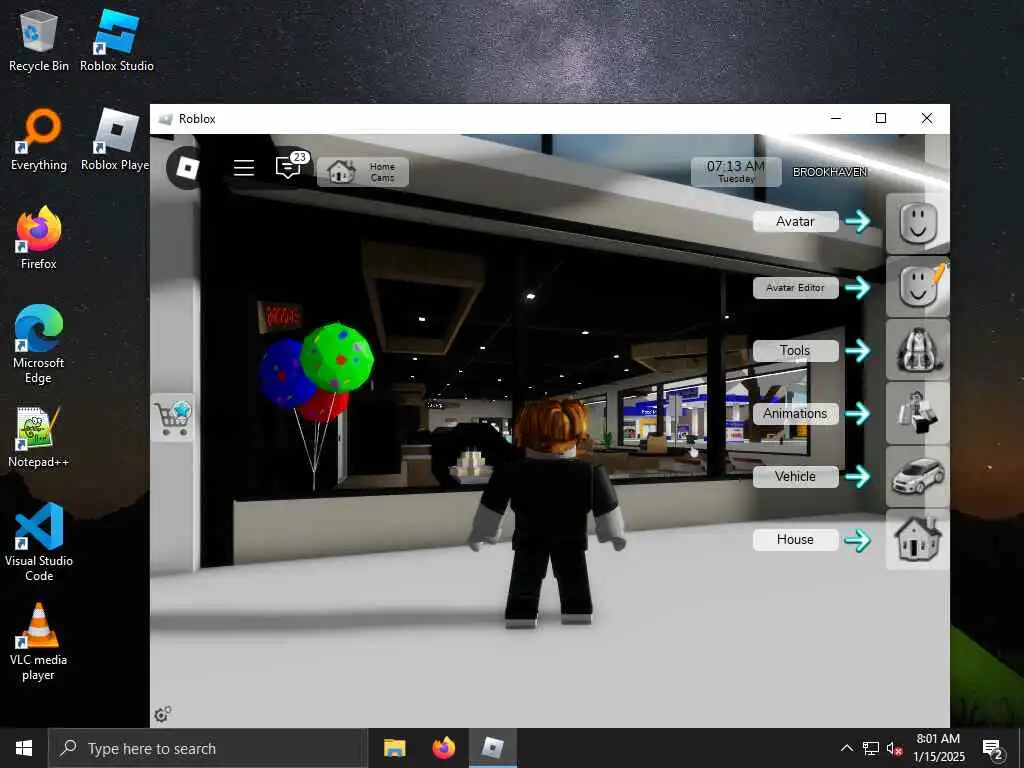The image size is (1024, 768).
Task: Click the Avatar label button
Action: click(x=795, y=221)
